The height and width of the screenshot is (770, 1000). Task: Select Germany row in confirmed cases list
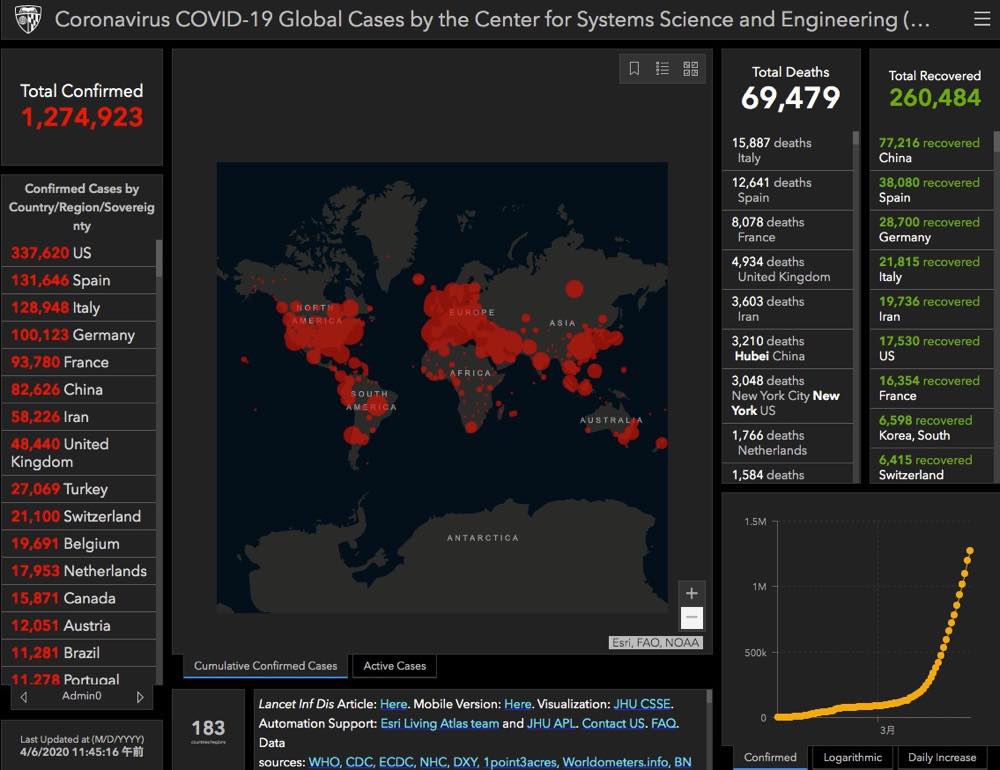(79, 335)
